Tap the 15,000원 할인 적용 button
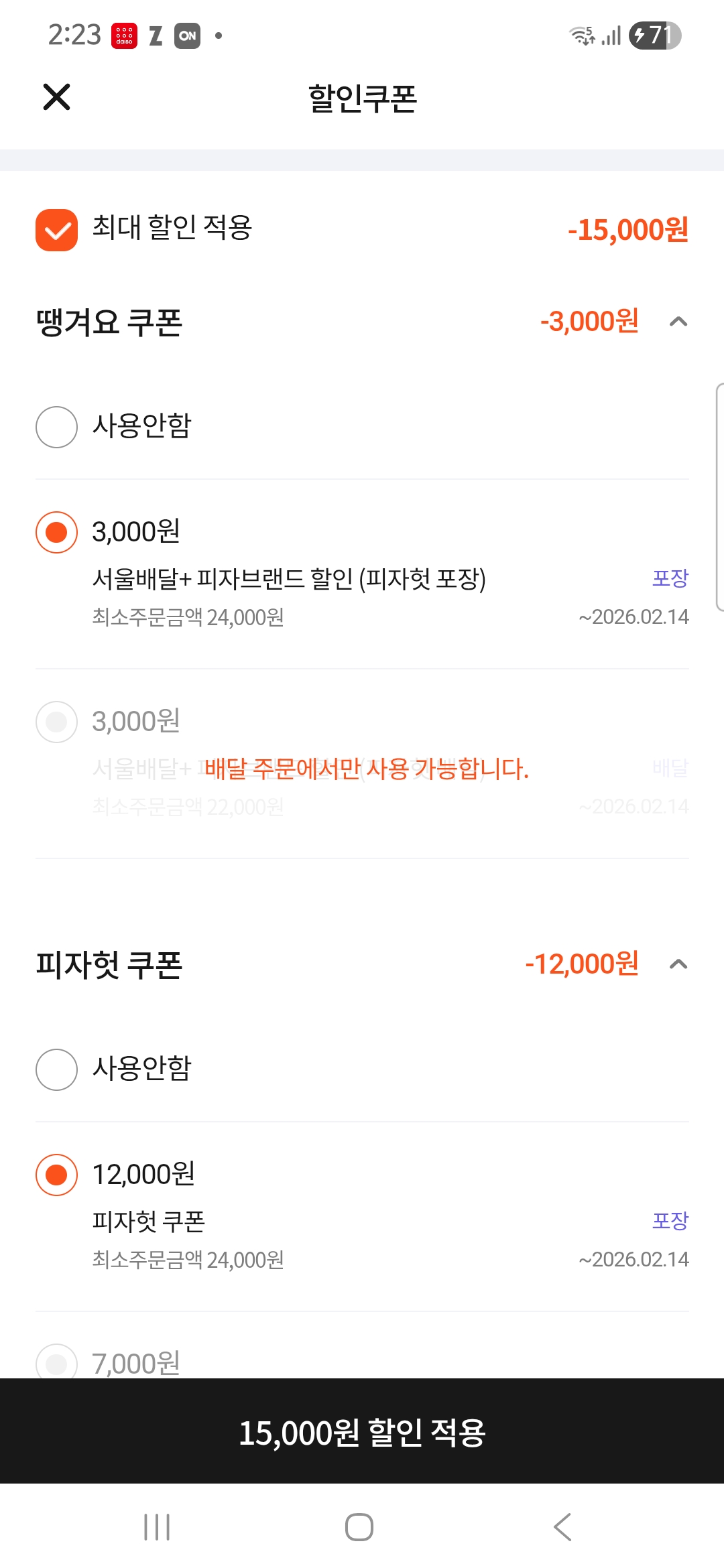The width and height of the screenshot is (724, 1568). (362, 1432)
